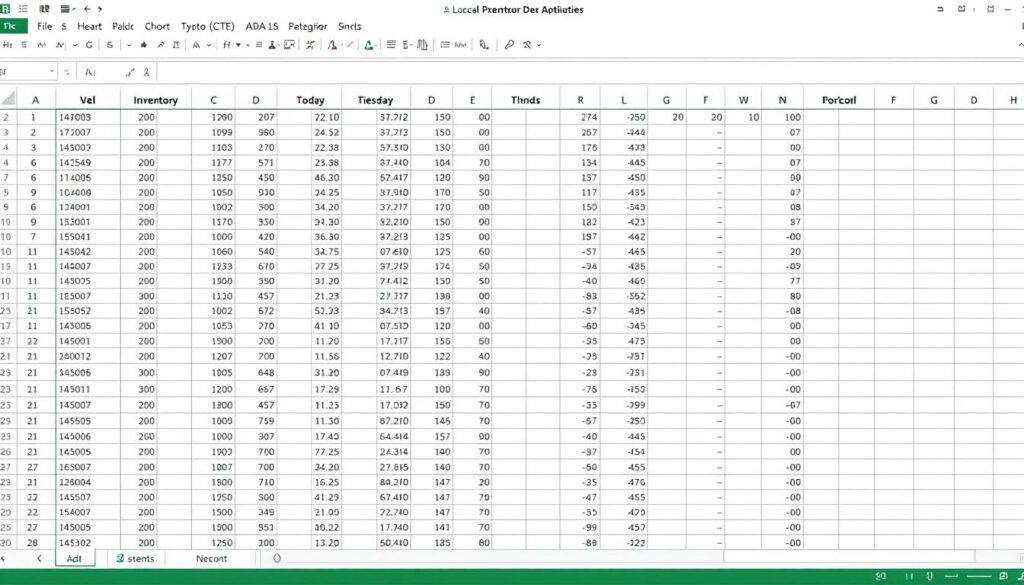
Task: Switch to the Necont sheet tab
Action: (x=212, y=558)
